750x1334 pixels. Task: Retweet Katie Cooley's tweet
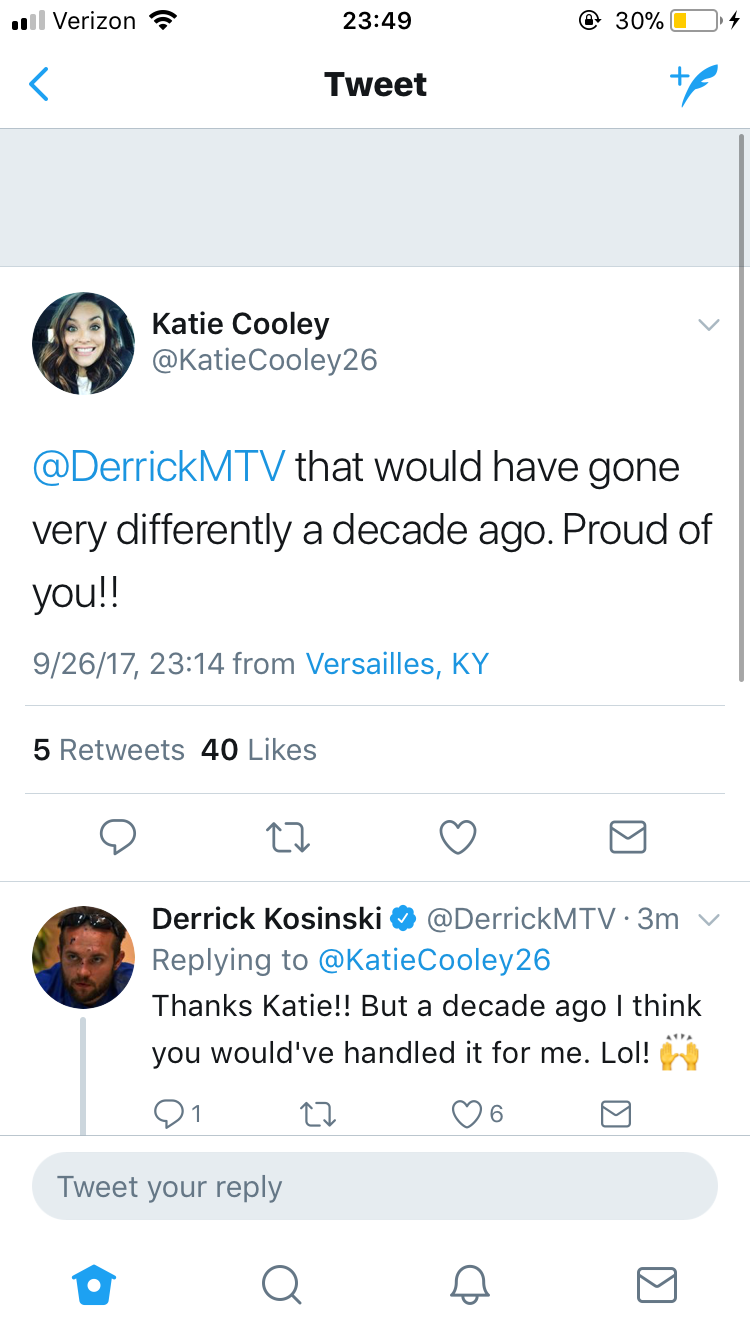[x=288, y=837]
